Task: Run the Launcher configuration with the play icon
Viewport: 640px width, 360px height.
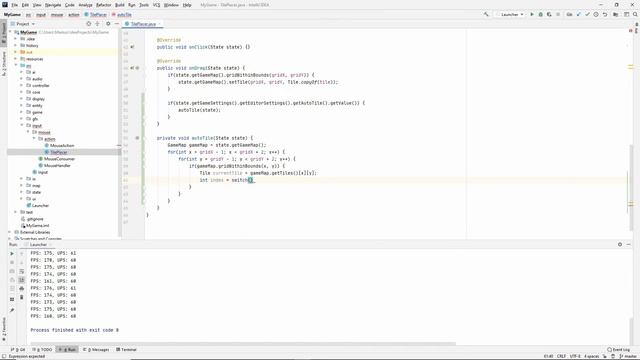Action: pos(532,14)
